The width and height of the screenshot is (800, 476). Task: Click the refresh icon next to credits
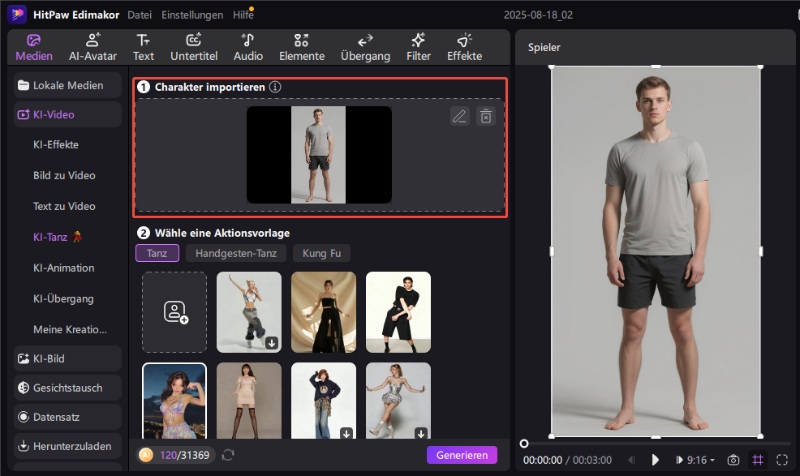pos(228,455)
